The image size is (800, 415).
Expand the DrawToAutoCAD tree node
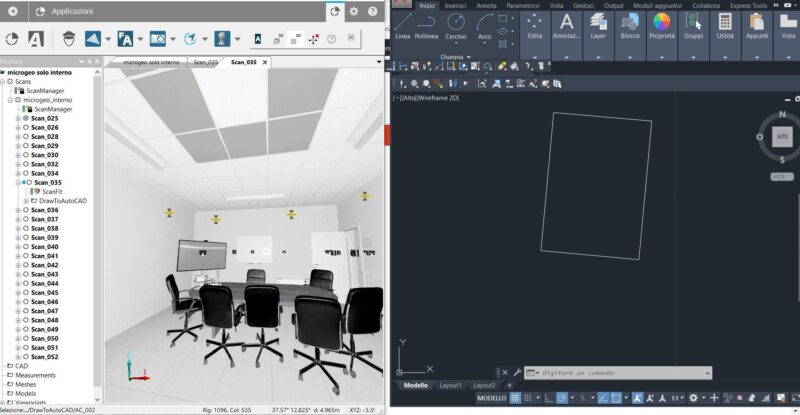click(x=26, y=201)
